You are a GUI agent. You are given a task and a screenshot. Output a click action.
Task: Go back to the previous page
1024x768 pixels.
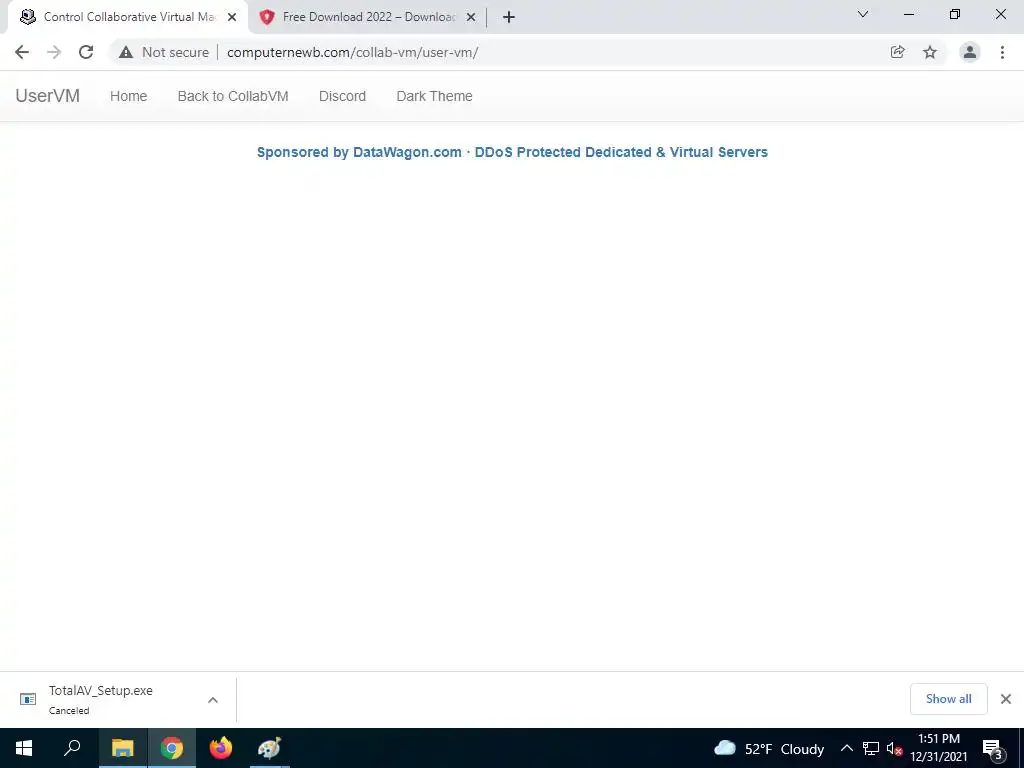[x=22, y=52]
